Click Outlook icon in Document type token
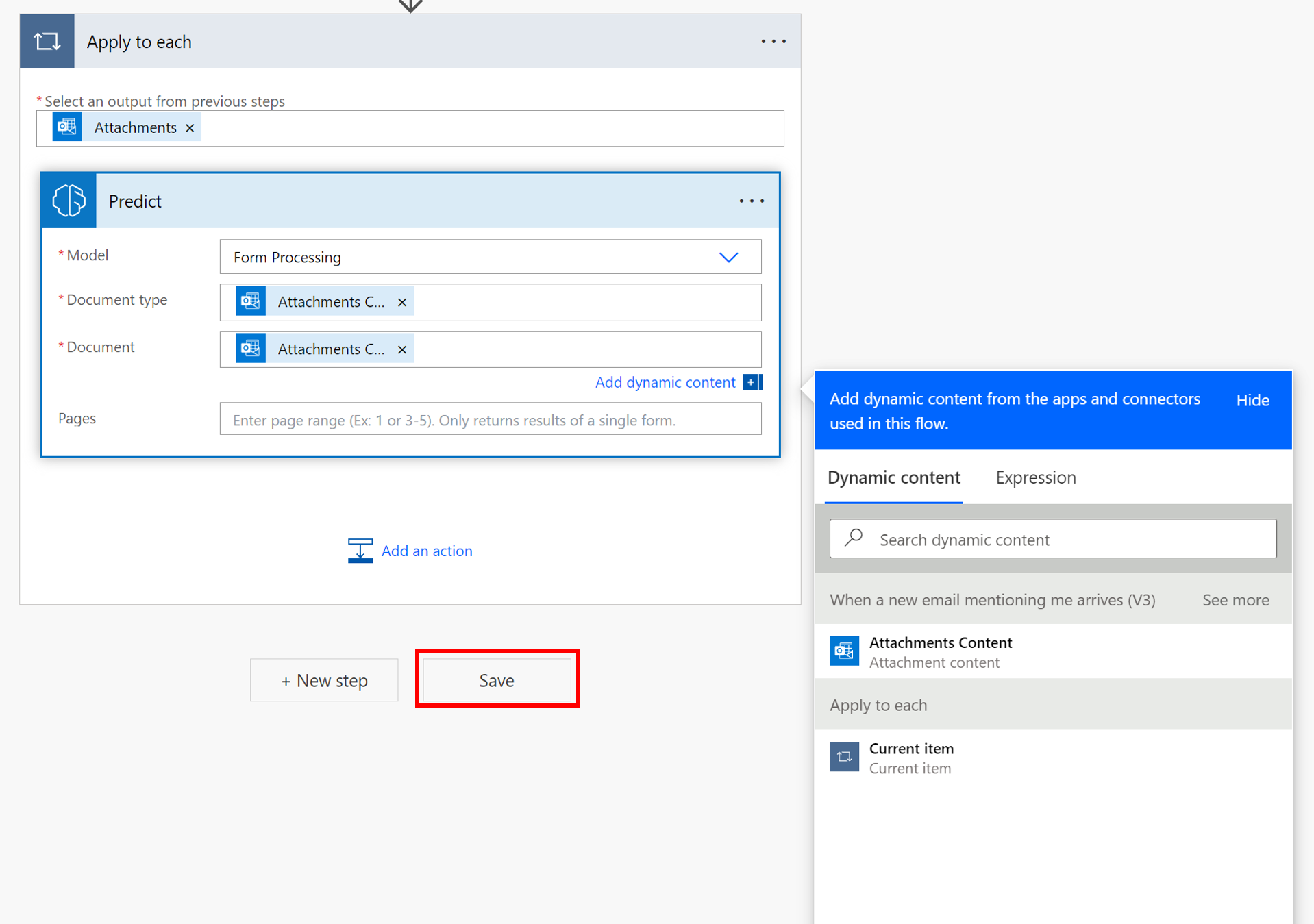This screenshot has width=1314, height=924. pos(251,301)
